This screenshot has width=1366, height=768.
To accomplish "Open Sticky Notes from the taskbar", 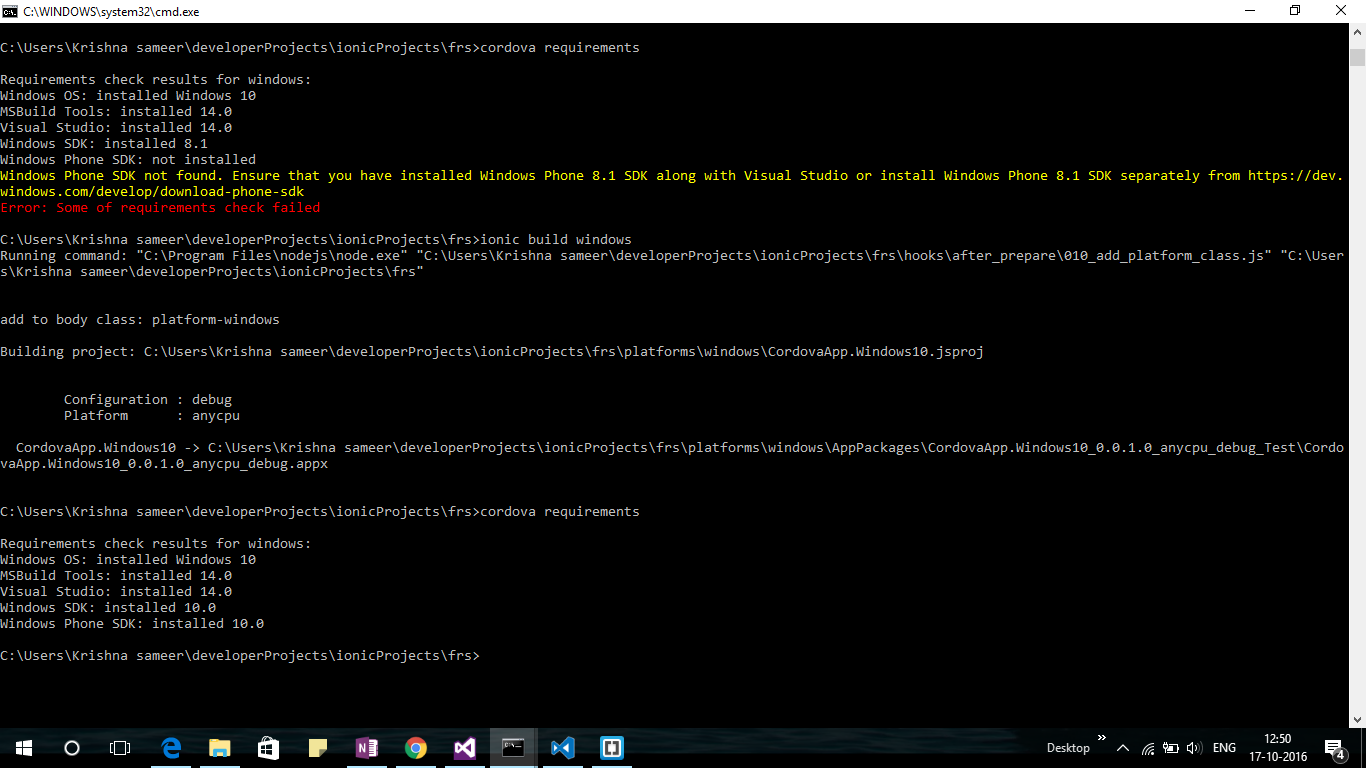I will pos(317,747).
